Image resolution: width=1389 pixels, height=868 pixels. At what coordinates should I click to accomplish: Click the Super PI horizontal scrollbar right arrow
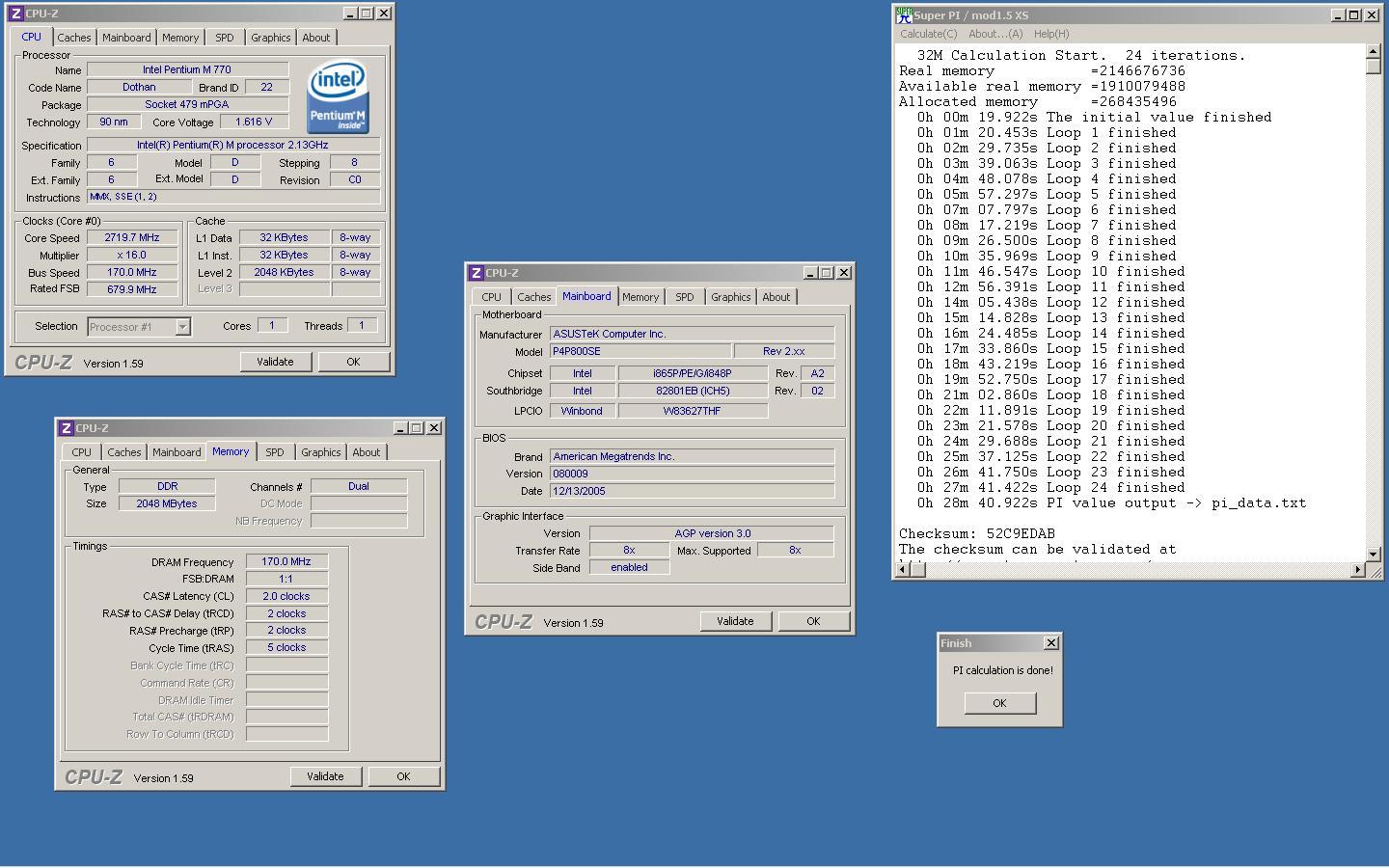[x=1358, y=570]
